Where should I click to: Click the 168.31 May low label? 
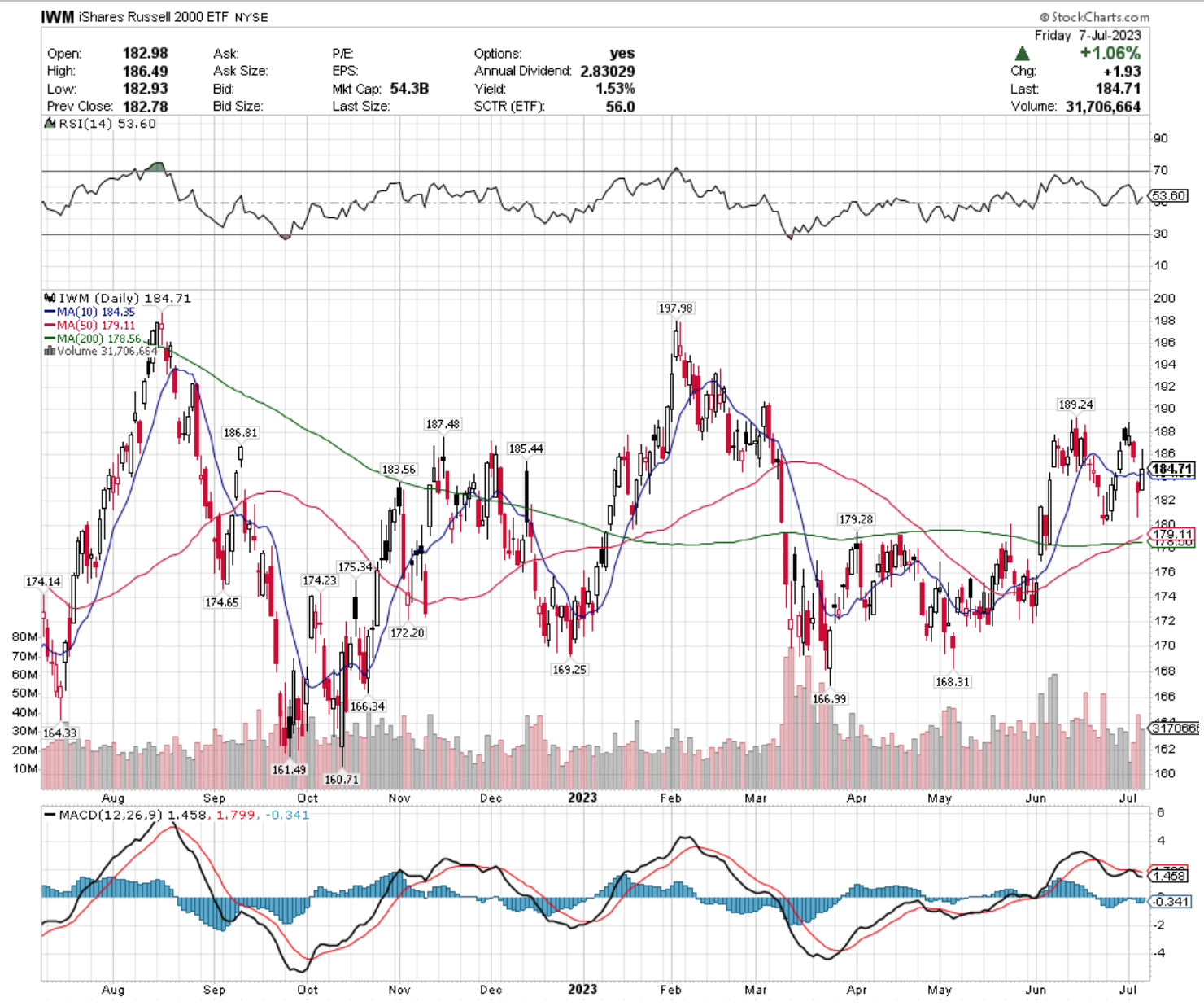pos(952,682)
